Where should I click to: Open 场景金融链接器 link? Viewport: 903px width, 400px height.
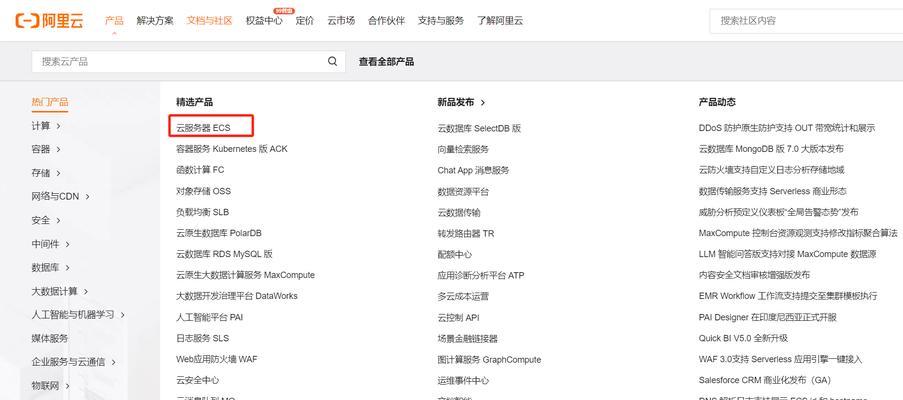(468, 338)
